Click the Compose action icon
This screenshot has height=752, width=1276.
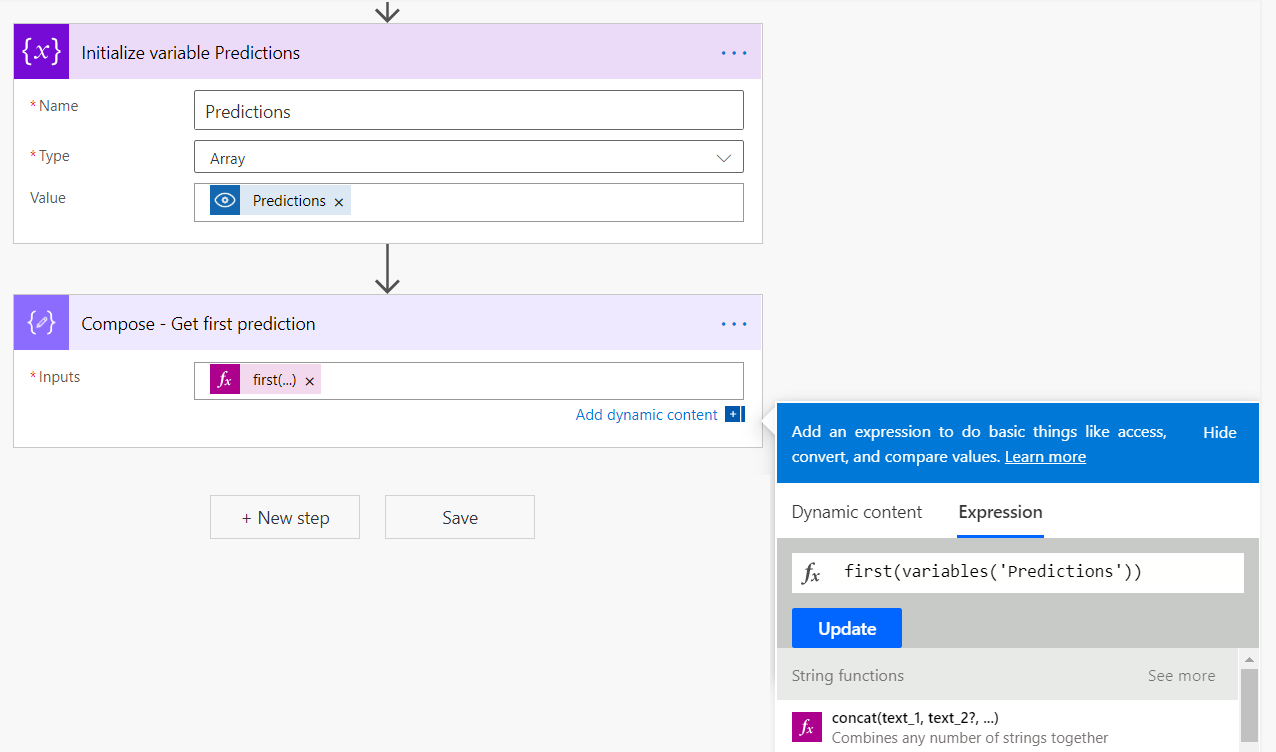click(x=41, y=323)
